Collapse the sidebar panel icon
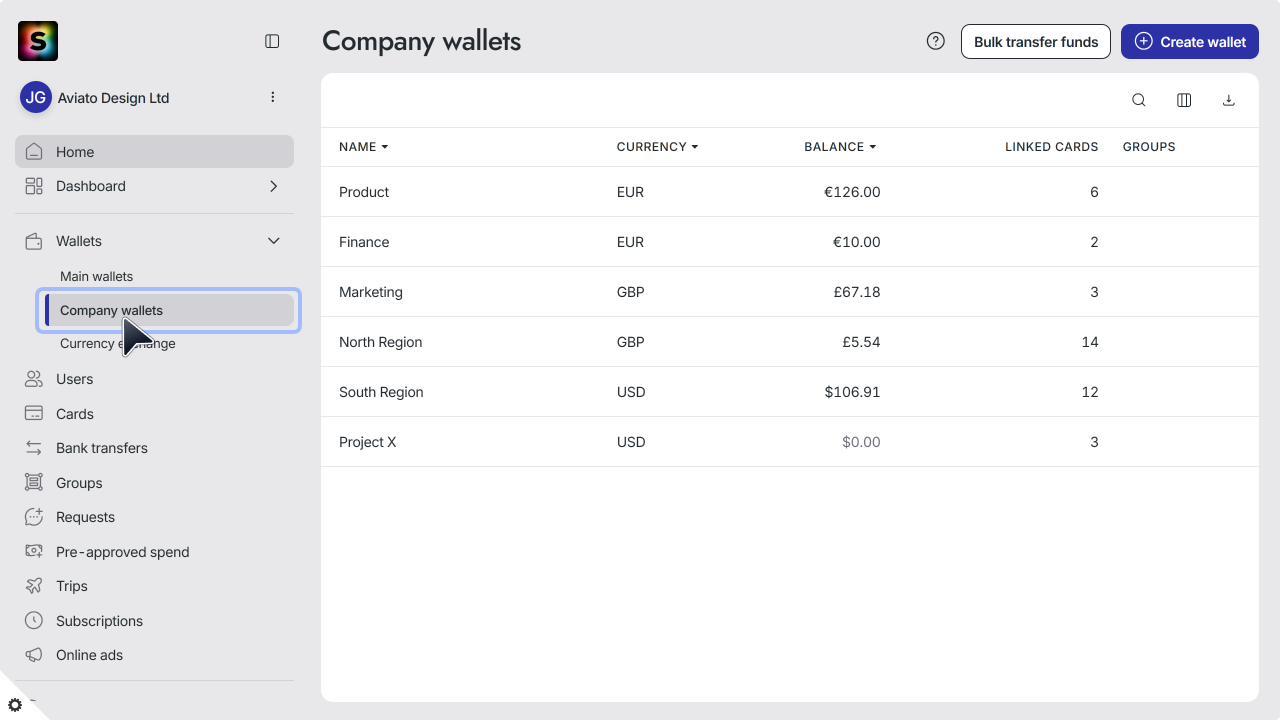 pyautogui.click(x=272, y=41)
